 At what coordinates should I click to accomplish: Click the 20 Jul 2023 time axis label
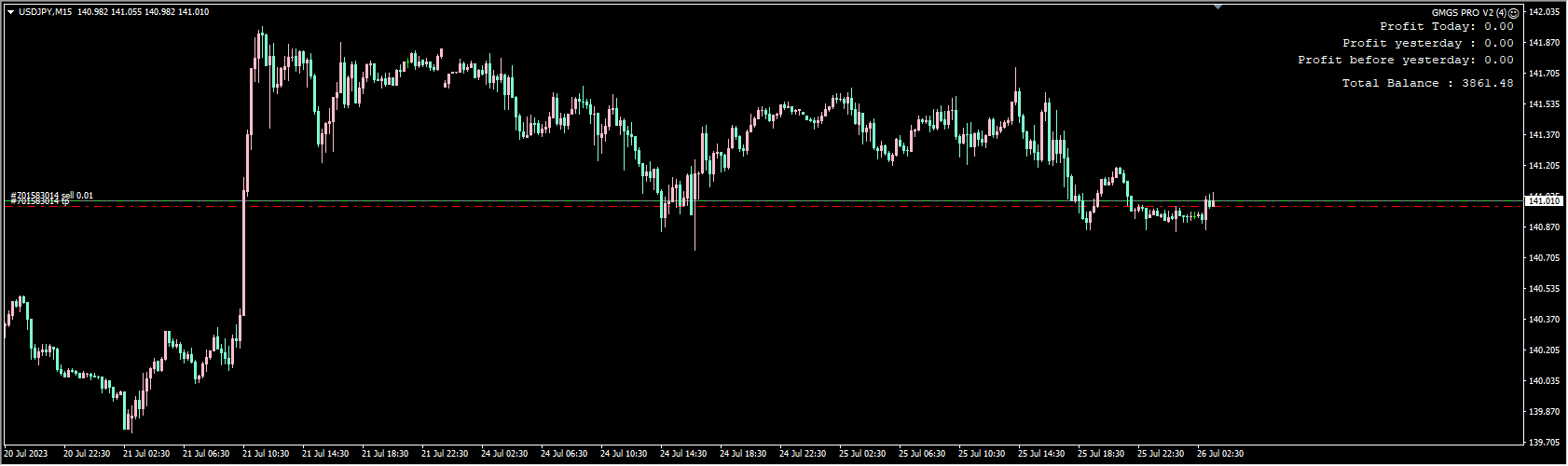[x=26, y=454]
